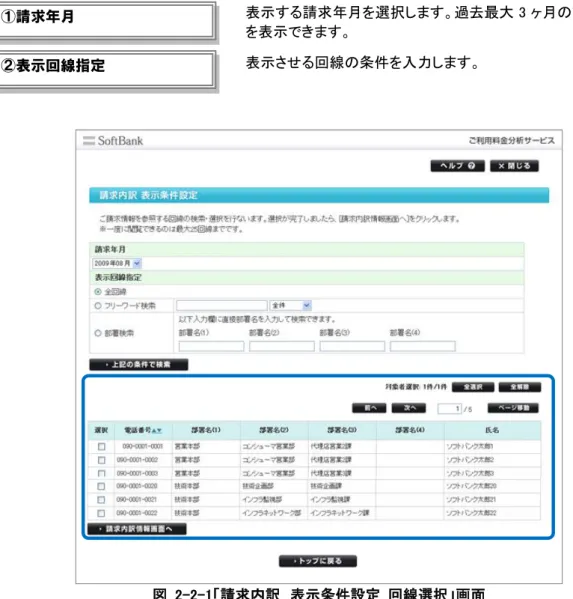This screenshot has width=573, height=599.
Task: Click the トップに戻る button
Action: tap(318, 561)
